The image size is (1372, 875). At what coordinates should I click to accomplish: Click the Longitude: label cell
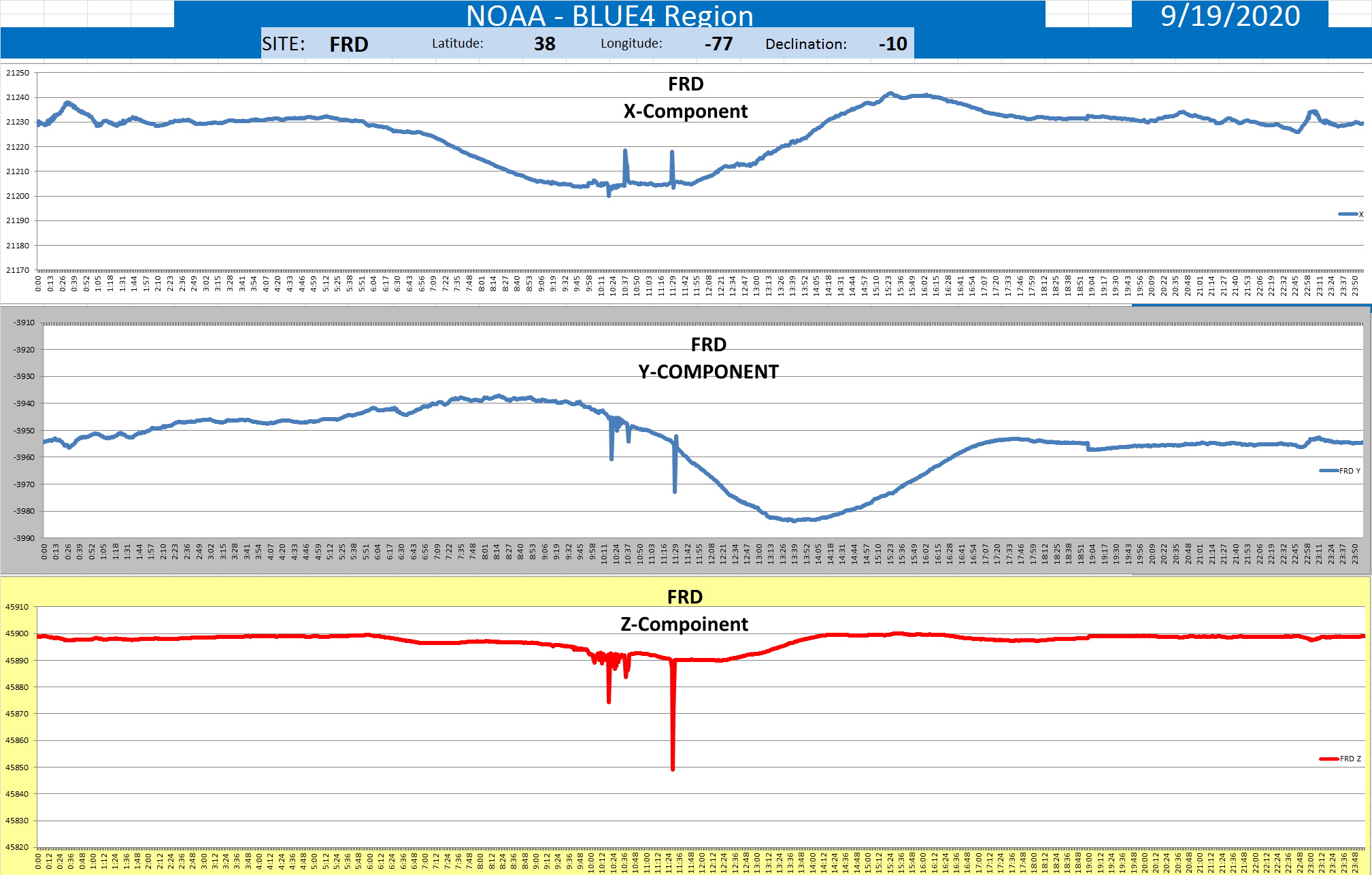pyautogui.click(x=631, y=44)
